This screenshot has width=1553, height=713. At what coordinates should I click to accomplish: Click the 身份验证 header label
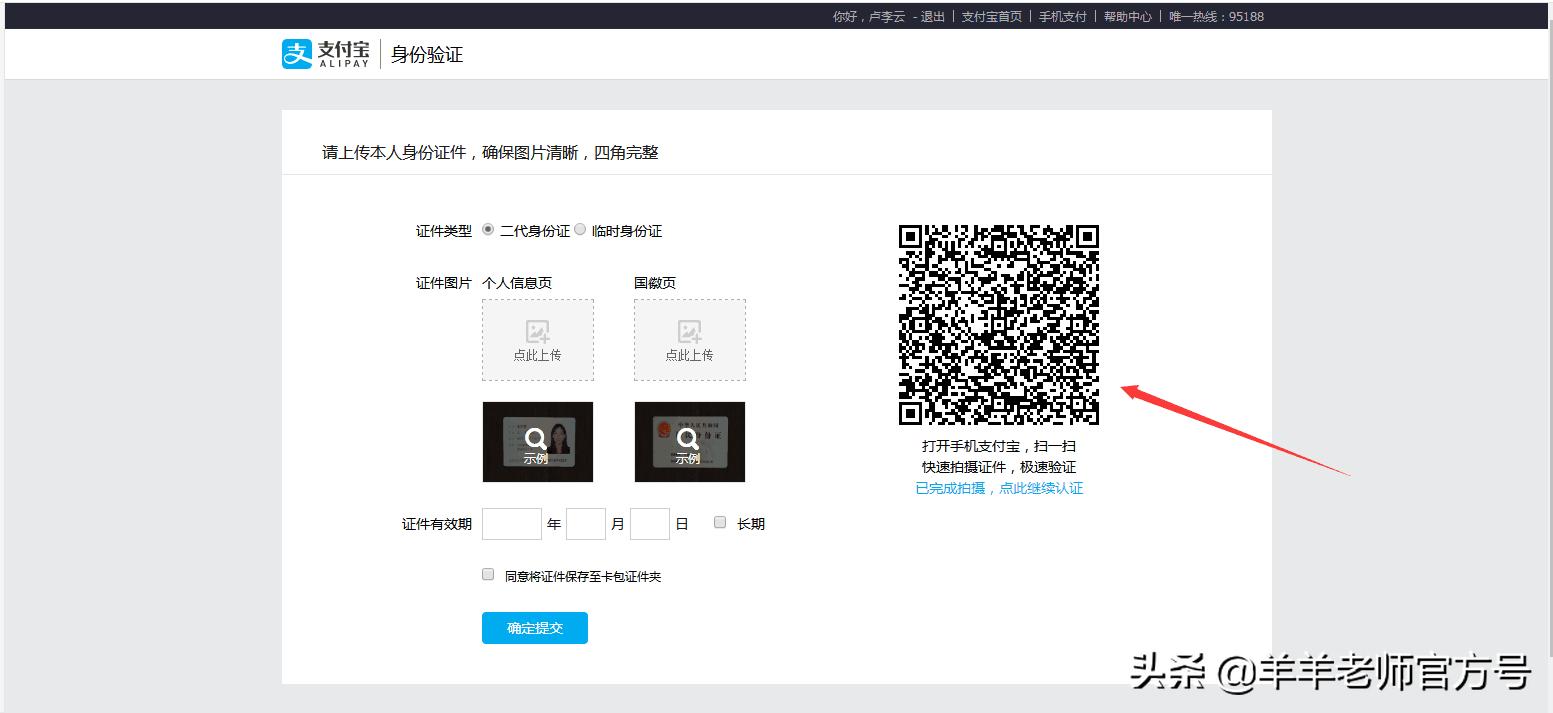click(428, 55)
